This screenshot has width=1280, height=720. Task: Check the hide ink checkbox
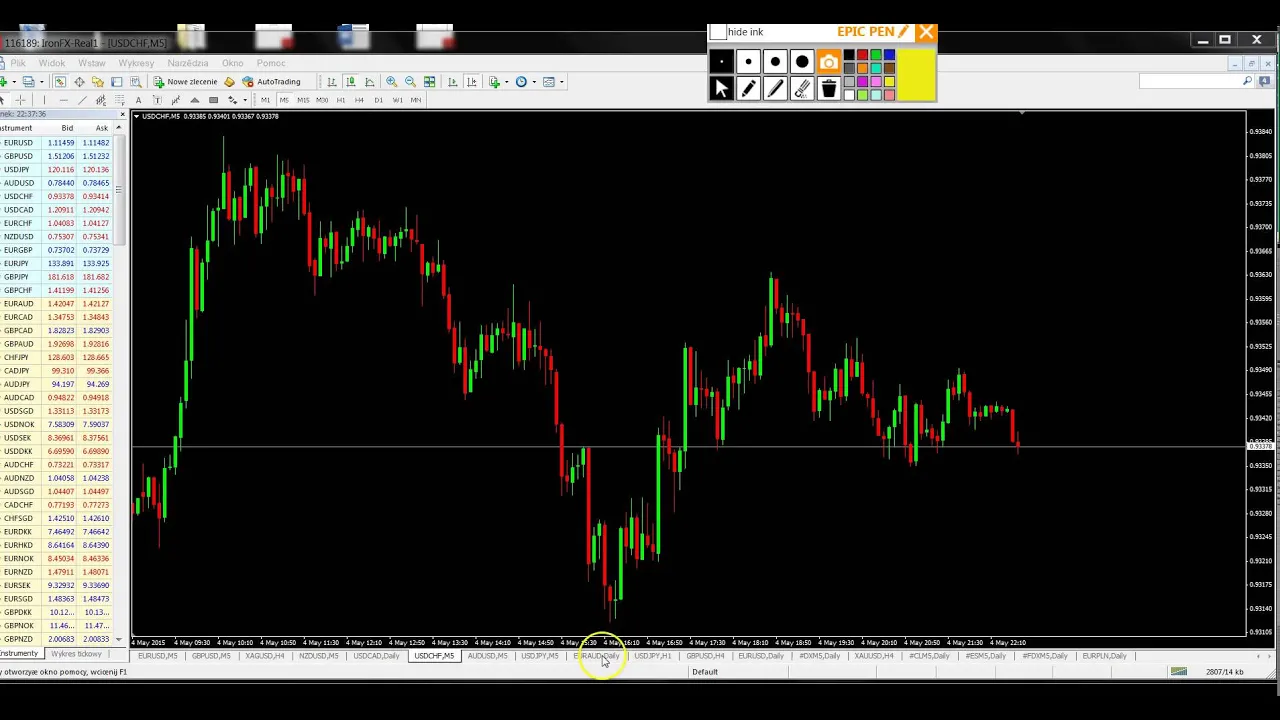pyautogui.click(x=718, y=32)
